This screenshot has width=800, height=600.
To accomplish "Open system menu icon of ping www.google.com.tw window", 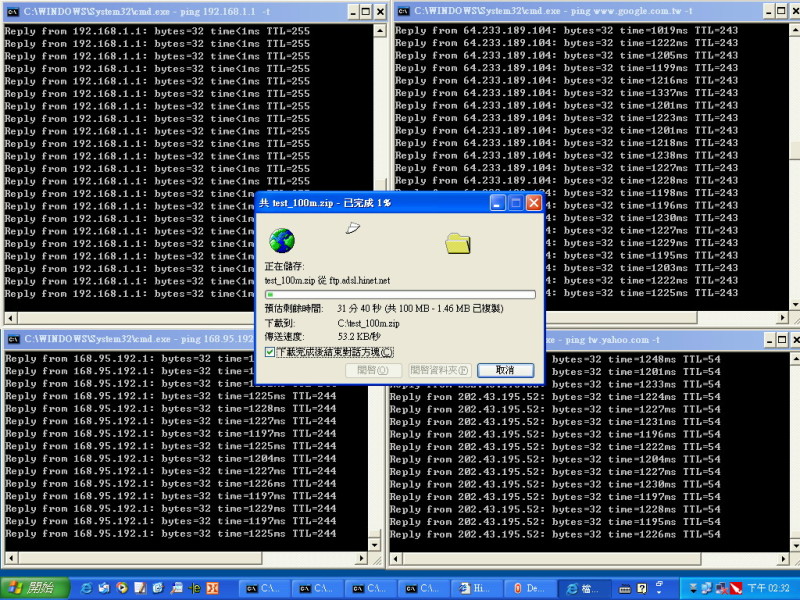I will 404,11.
